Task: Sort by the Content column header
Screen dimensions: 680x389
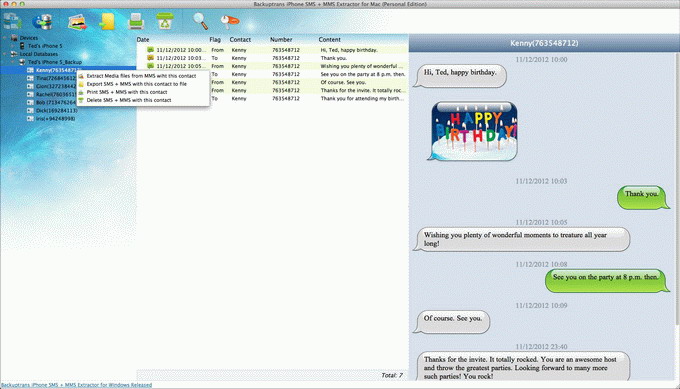Action: tap(330, 39)
